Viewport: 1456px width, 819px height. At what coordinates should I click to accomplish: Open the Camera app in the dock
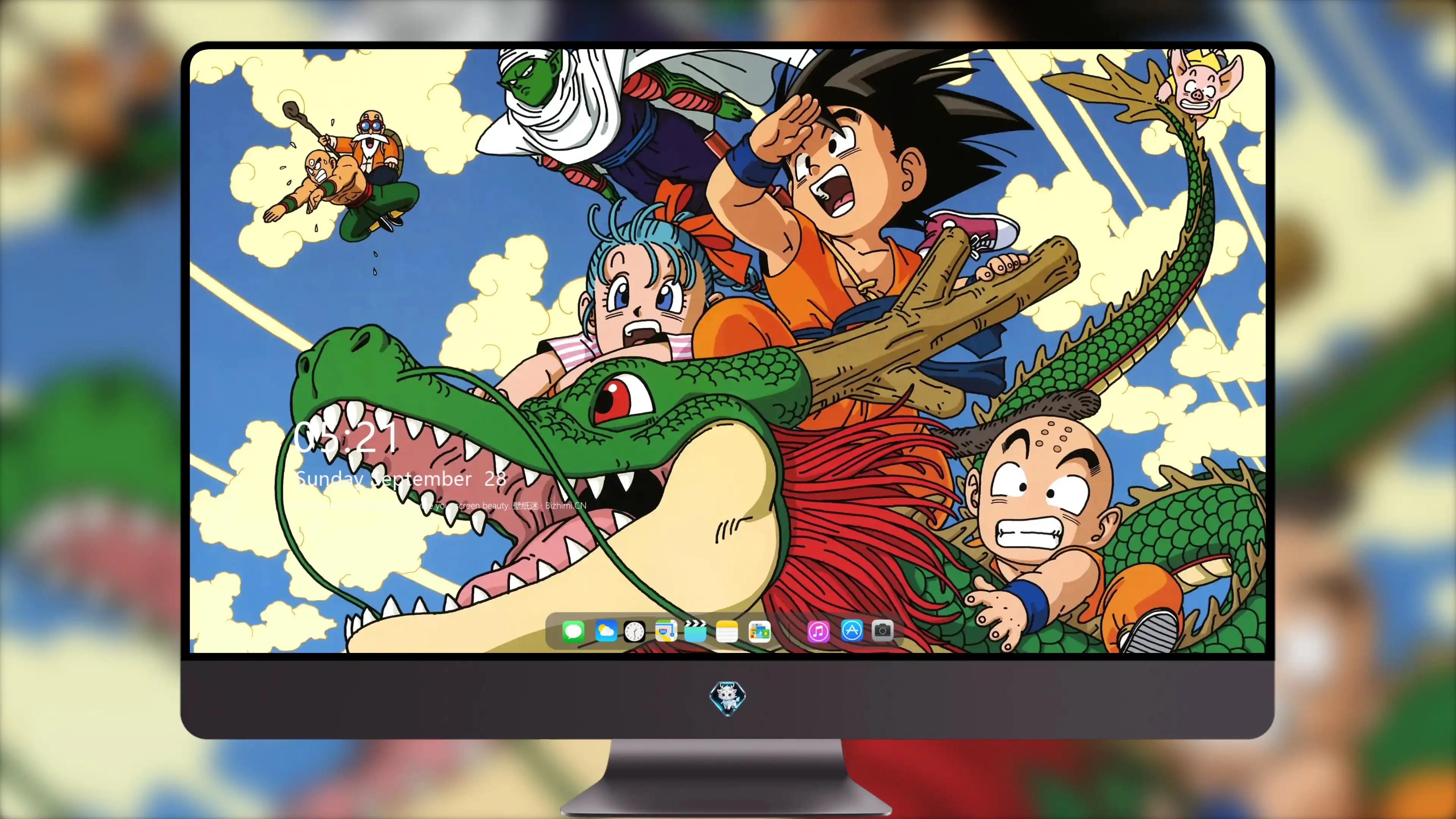pos(882,630)
